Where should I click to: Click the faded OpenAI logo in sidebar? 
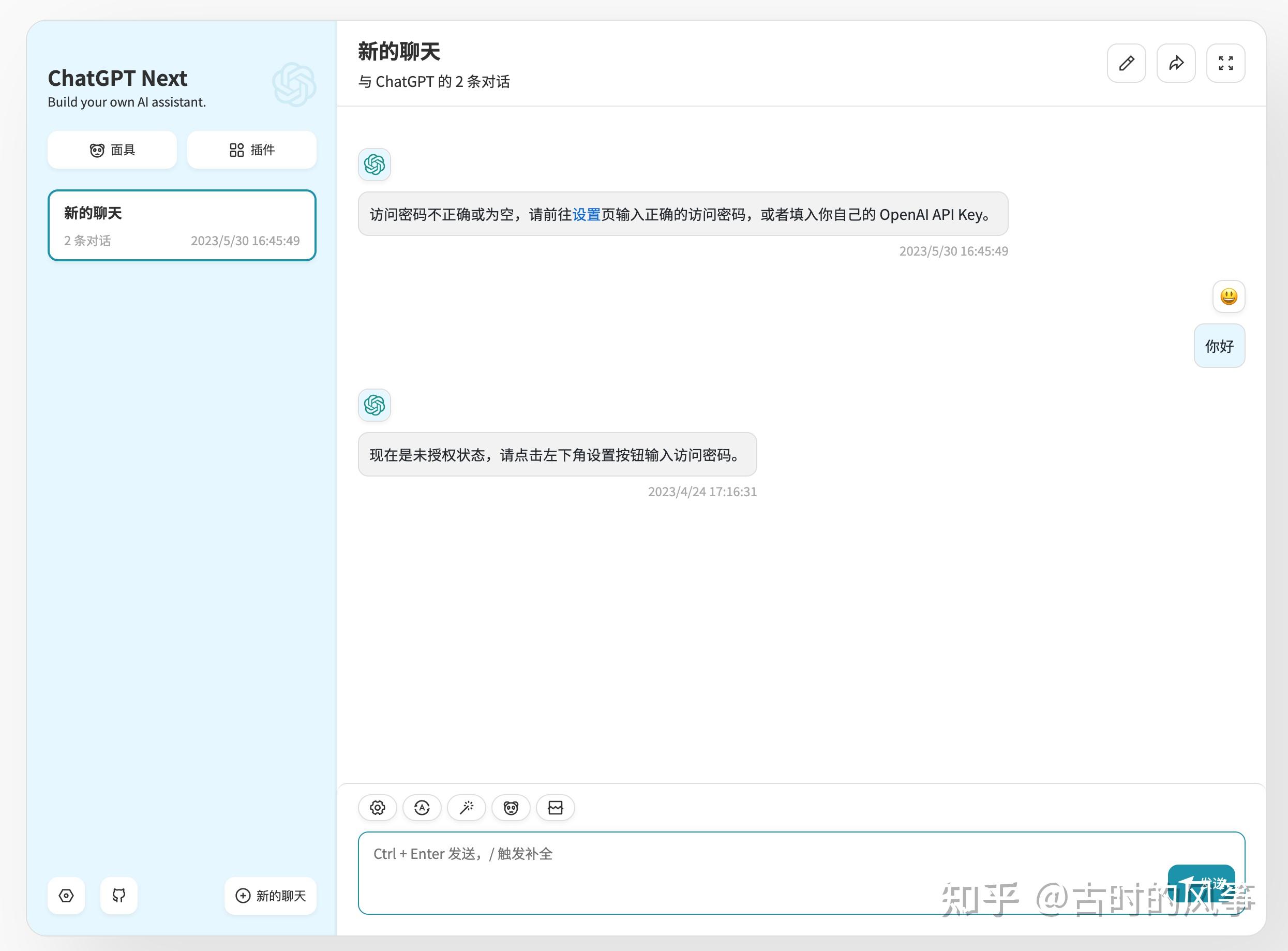294,85
